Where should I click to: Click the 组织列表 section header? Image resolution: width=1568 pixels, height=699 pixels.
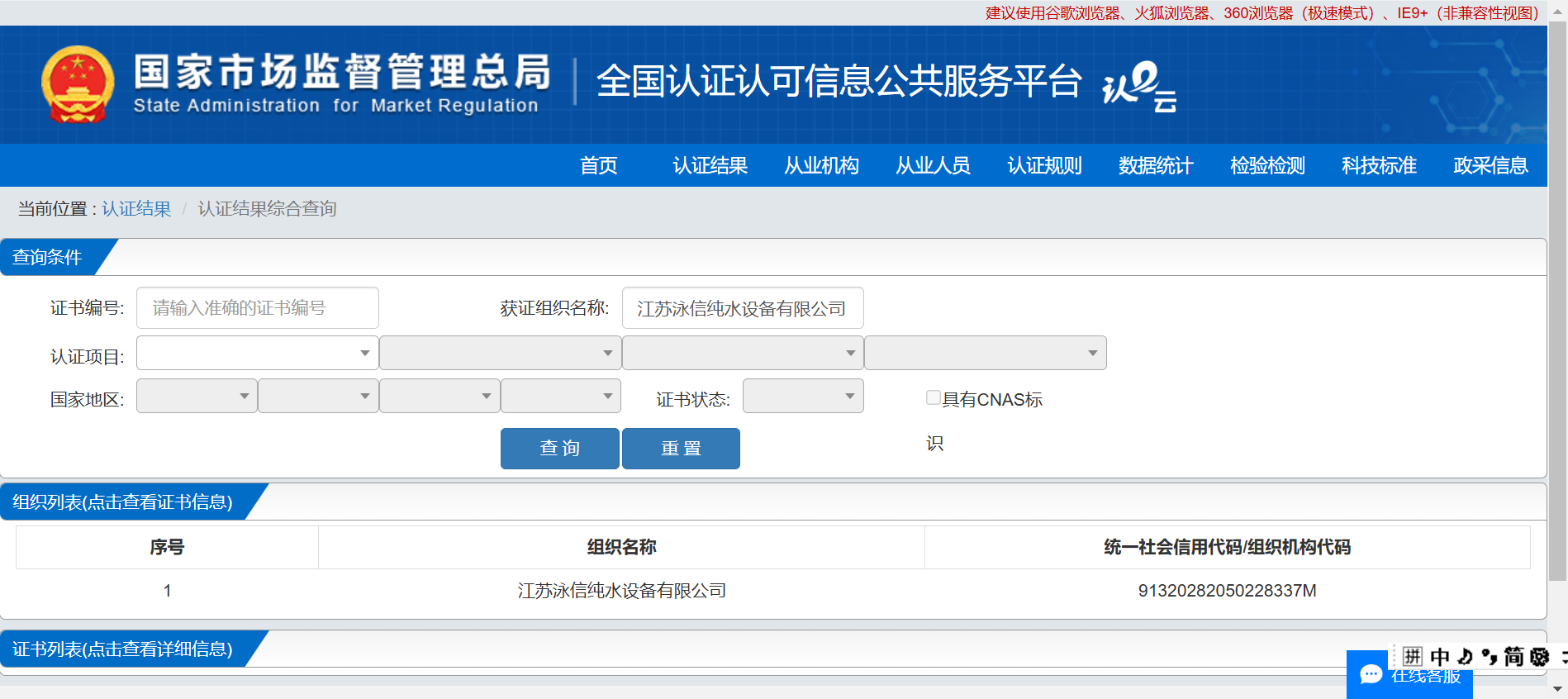tap(124, 502)
